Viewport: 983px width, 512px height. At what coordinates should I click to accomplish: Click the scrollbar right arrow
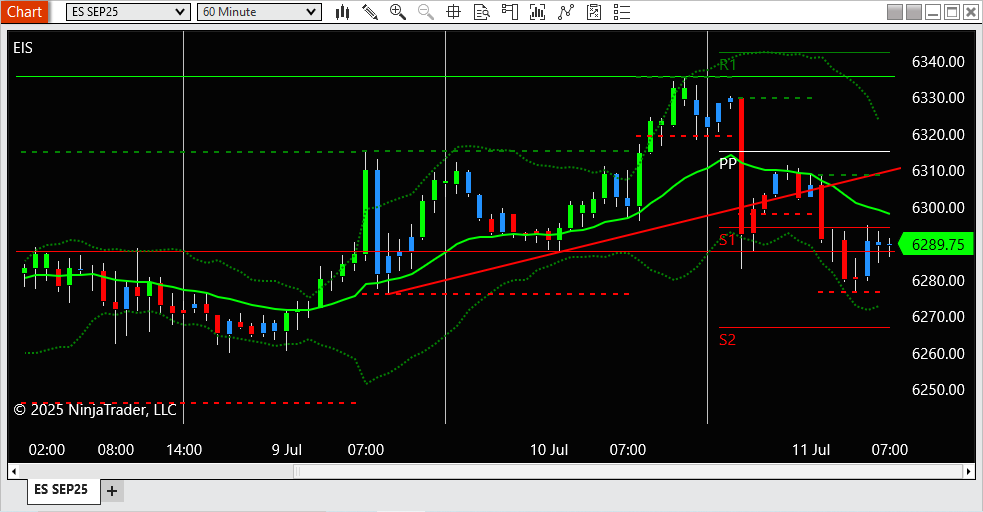pos(969,471)
